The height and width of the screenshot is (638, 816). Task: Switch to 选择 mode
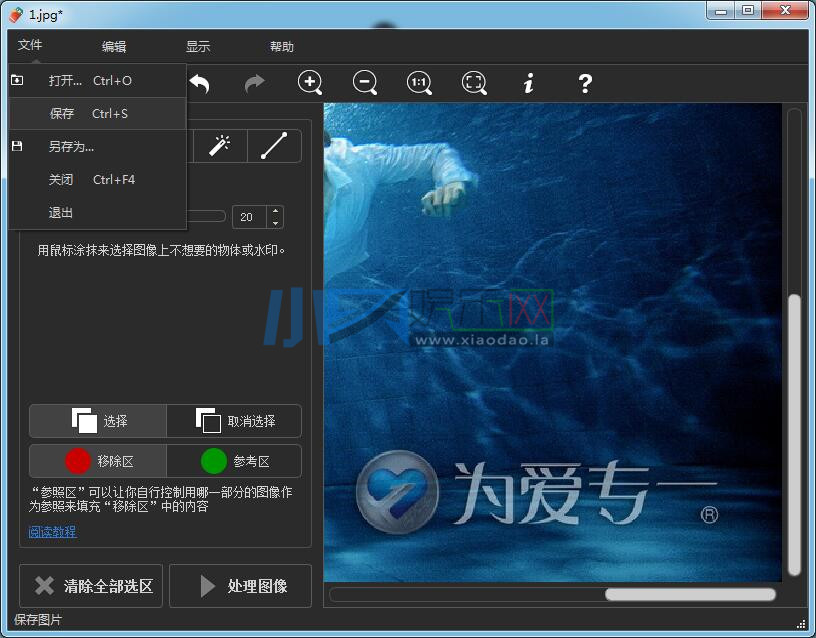pyautogui.click(x=98, y=421)
